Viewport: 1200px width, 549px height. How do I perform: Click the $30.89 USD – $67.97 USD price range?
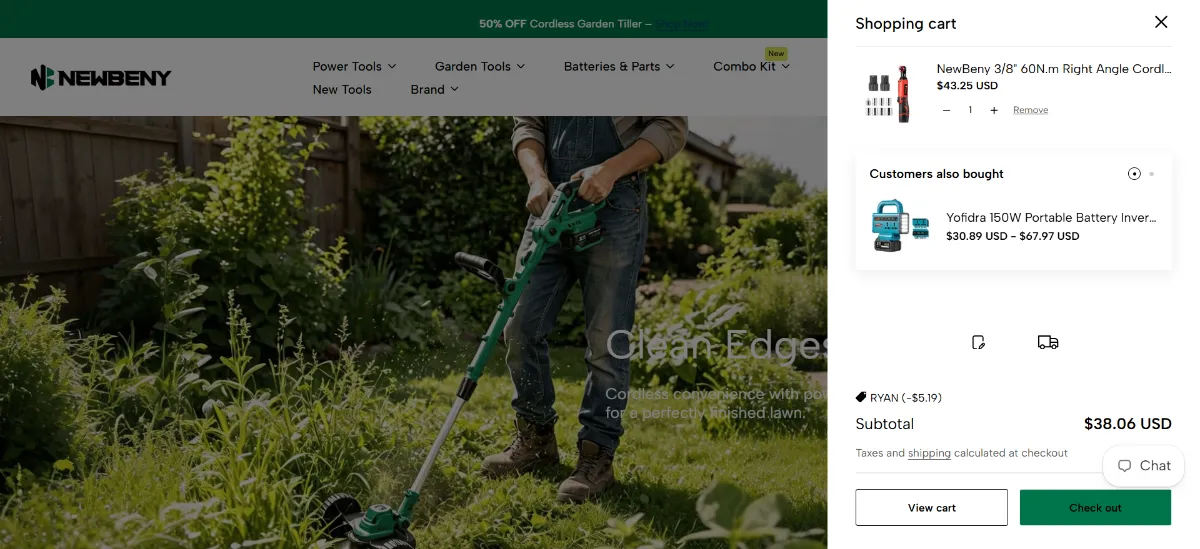(x=1012, y=236)
